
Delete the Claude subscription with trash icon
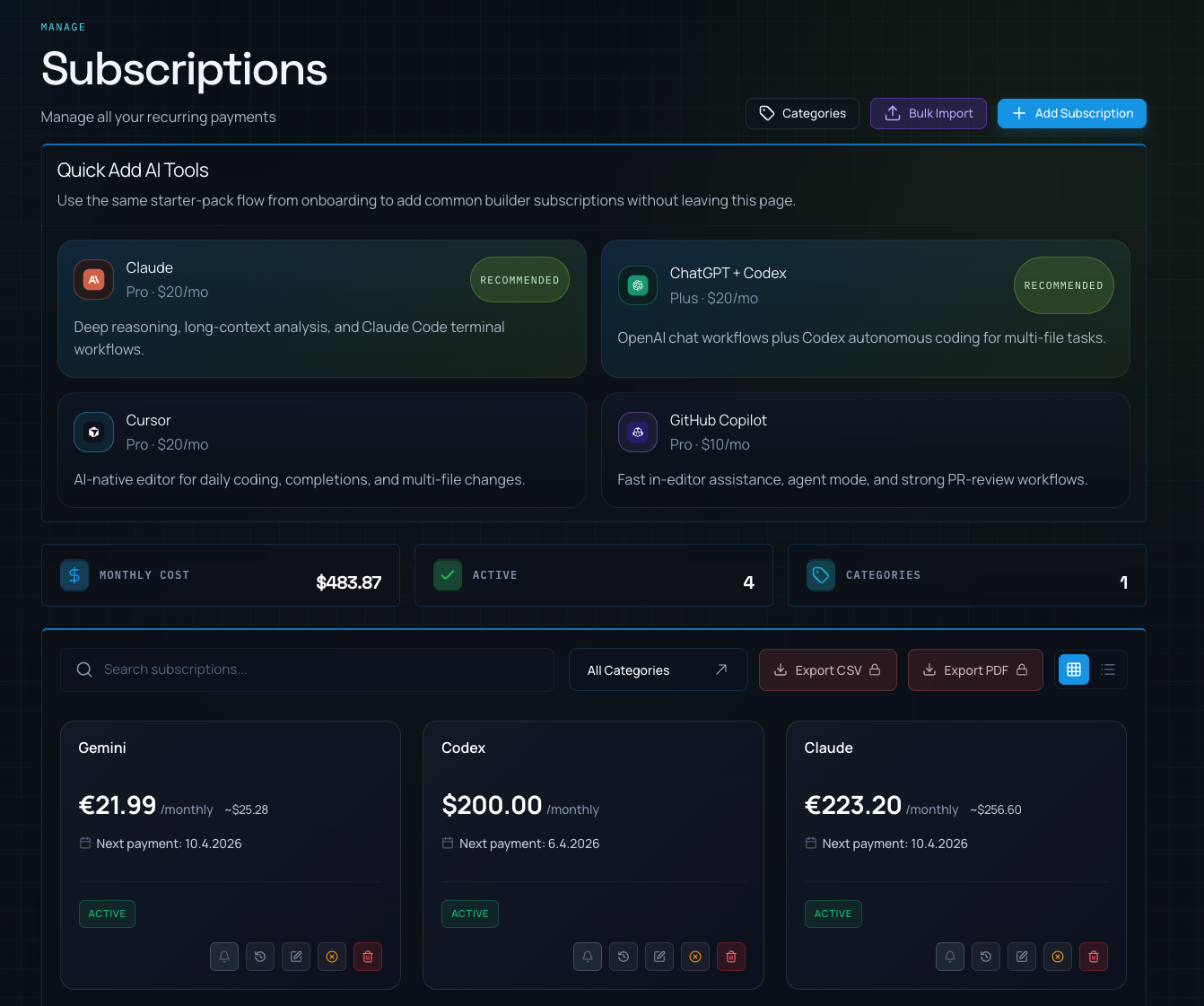pos(1094,957)
